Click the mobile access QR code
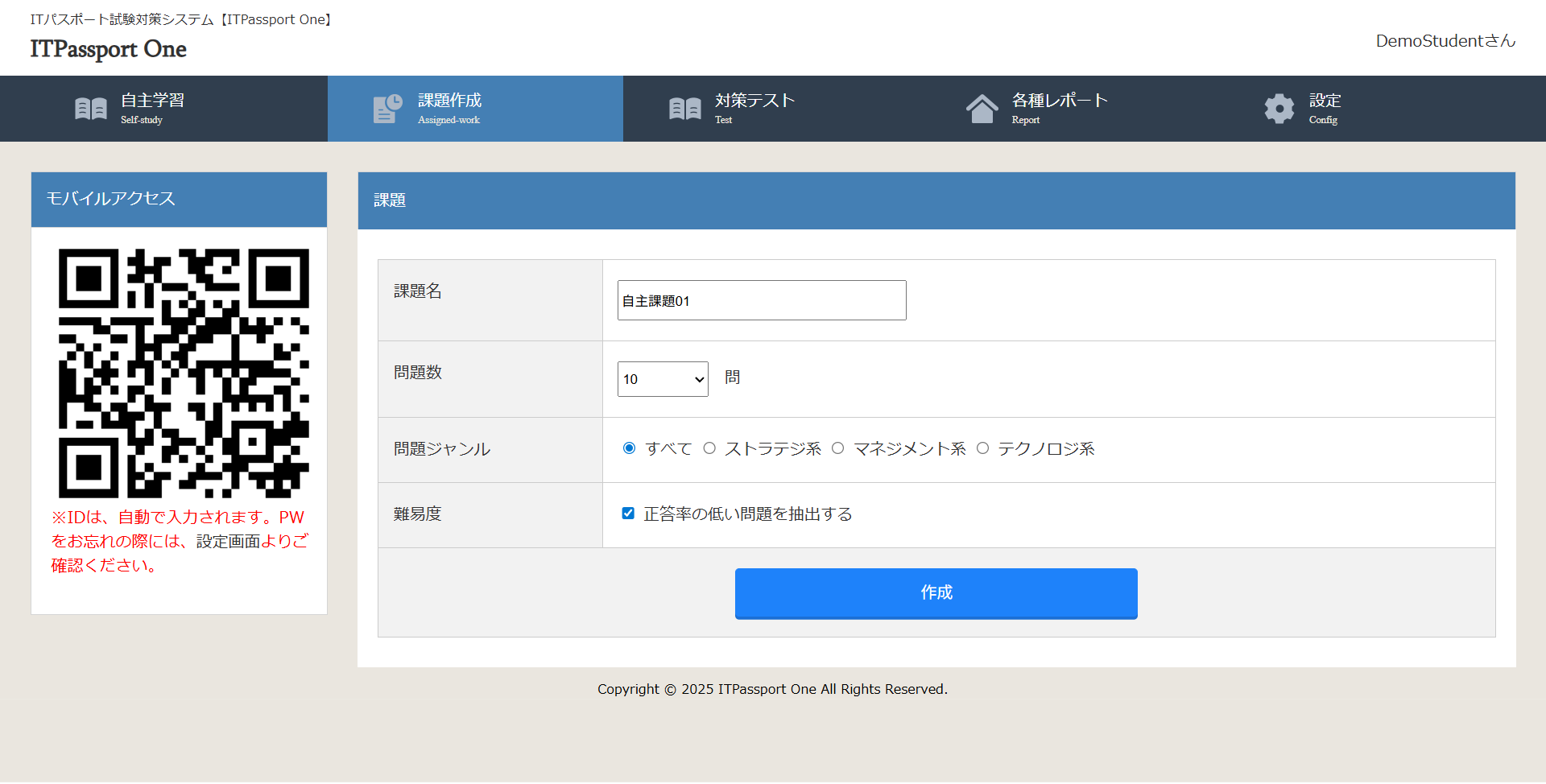The height and width of the screenshot is (784, 1546). click(x=184, y=373)
